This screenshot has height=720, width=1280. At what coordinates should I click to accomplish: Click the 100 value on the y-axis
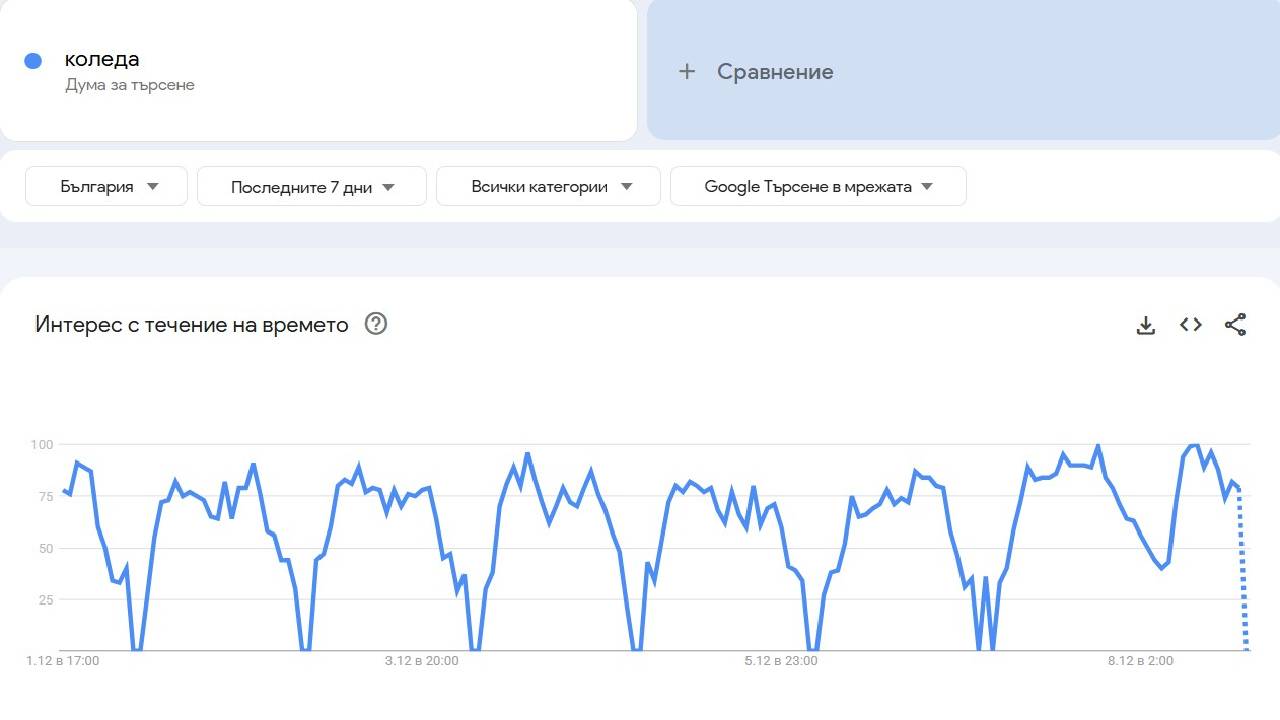pos(42,444)
